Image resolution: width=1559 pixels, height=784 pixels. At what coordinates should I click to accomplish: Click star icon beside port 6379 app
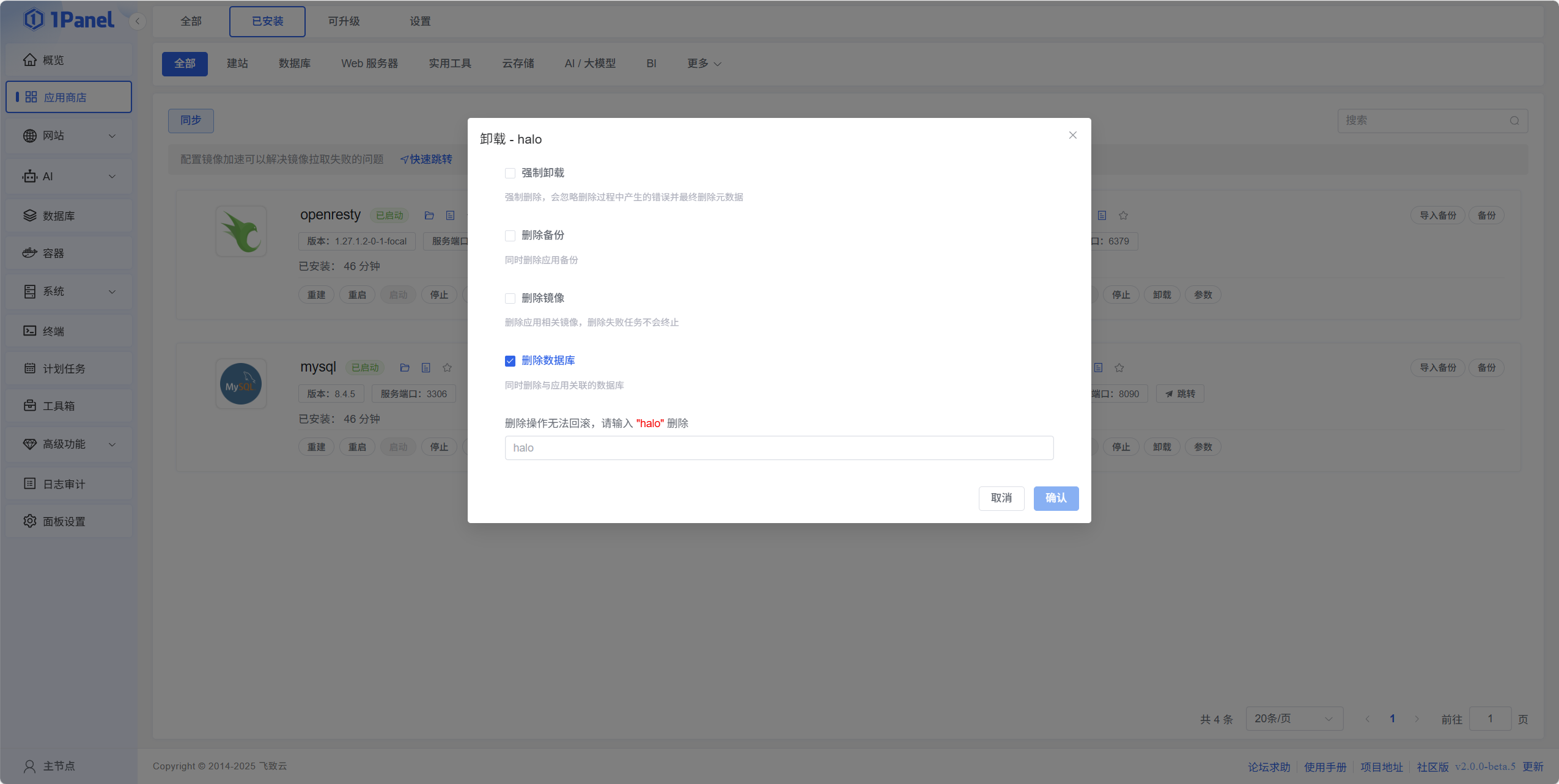[x=1123, y=216]
